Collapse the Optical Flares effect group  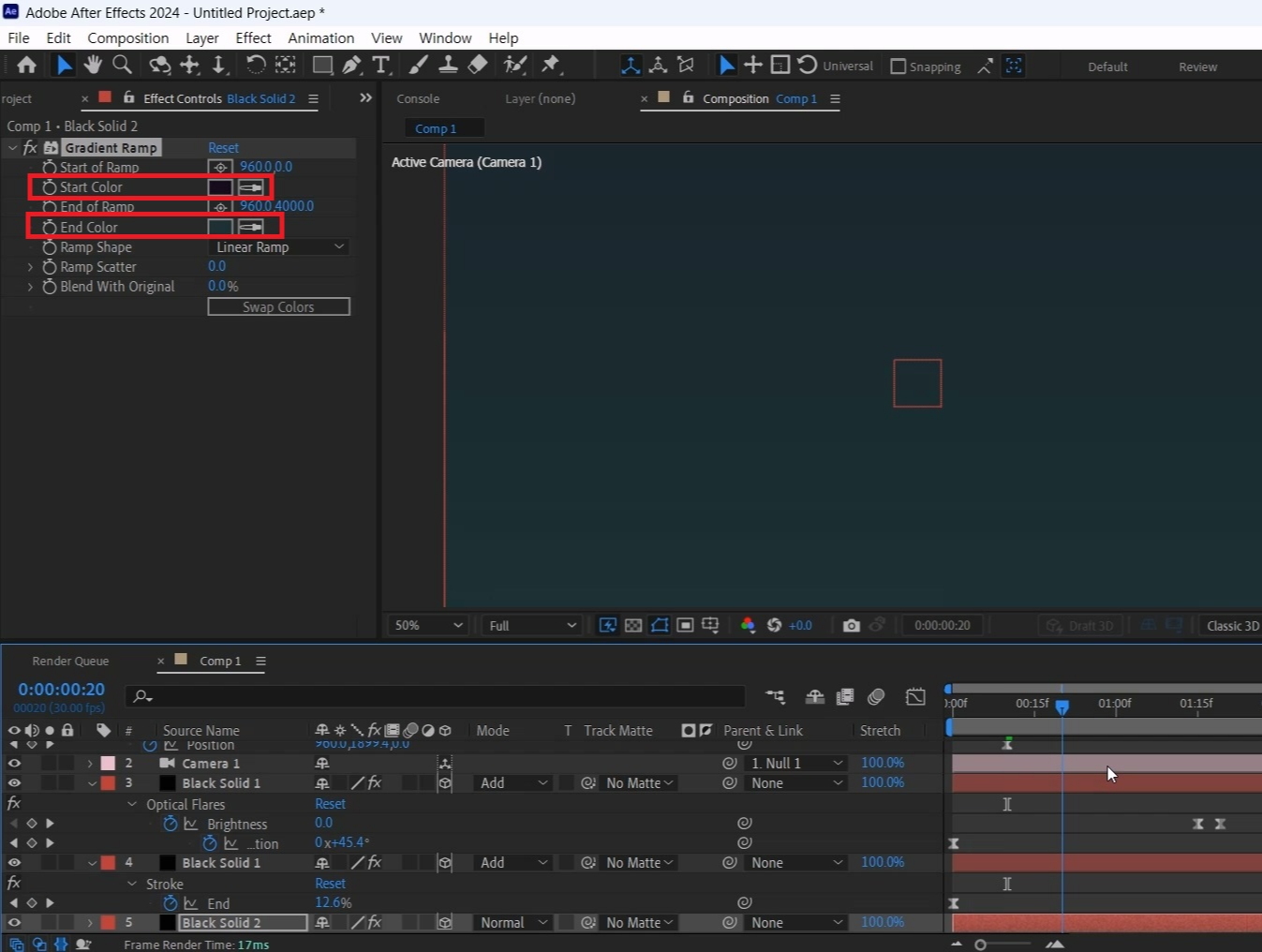[132, 804]
